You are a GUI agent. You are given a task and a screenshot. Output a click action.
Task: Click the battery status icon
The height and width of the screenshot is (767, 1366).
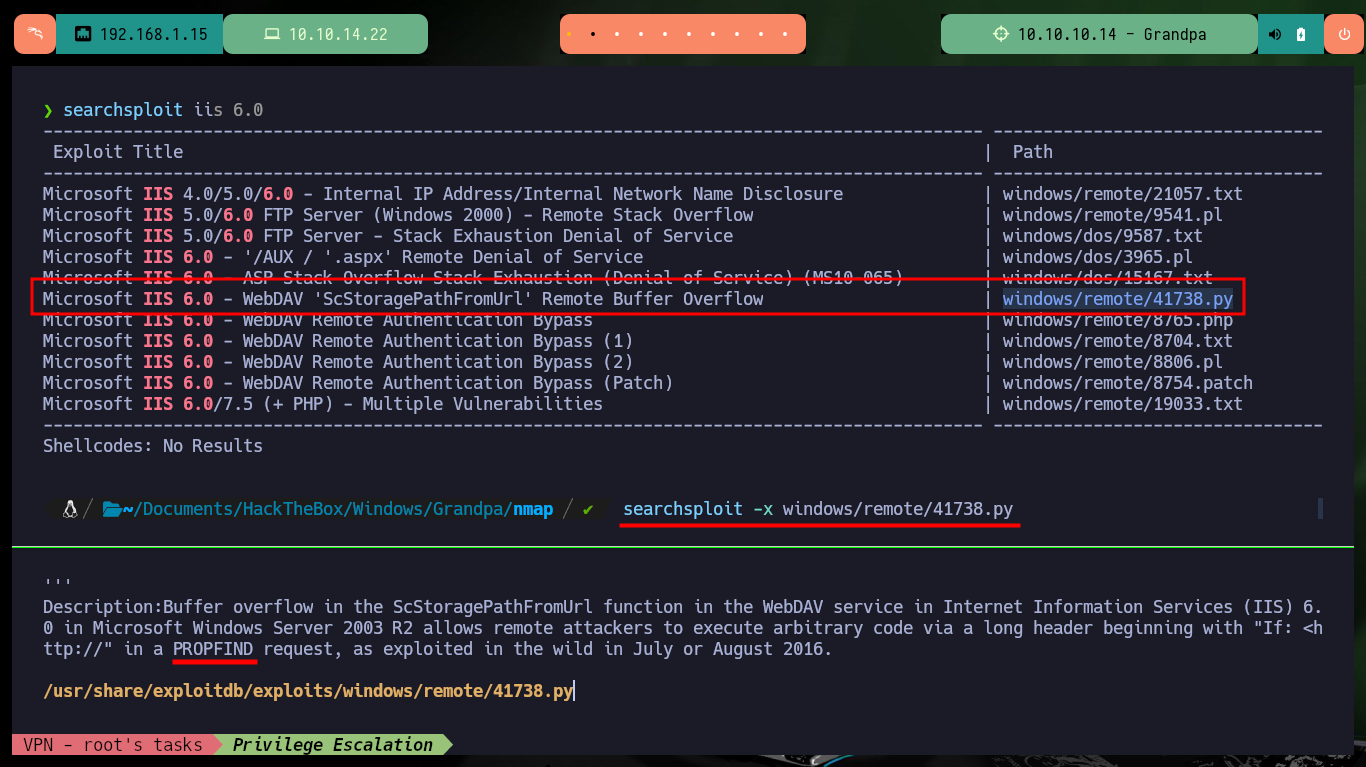pyautogui.click(x=1301, y=35)
